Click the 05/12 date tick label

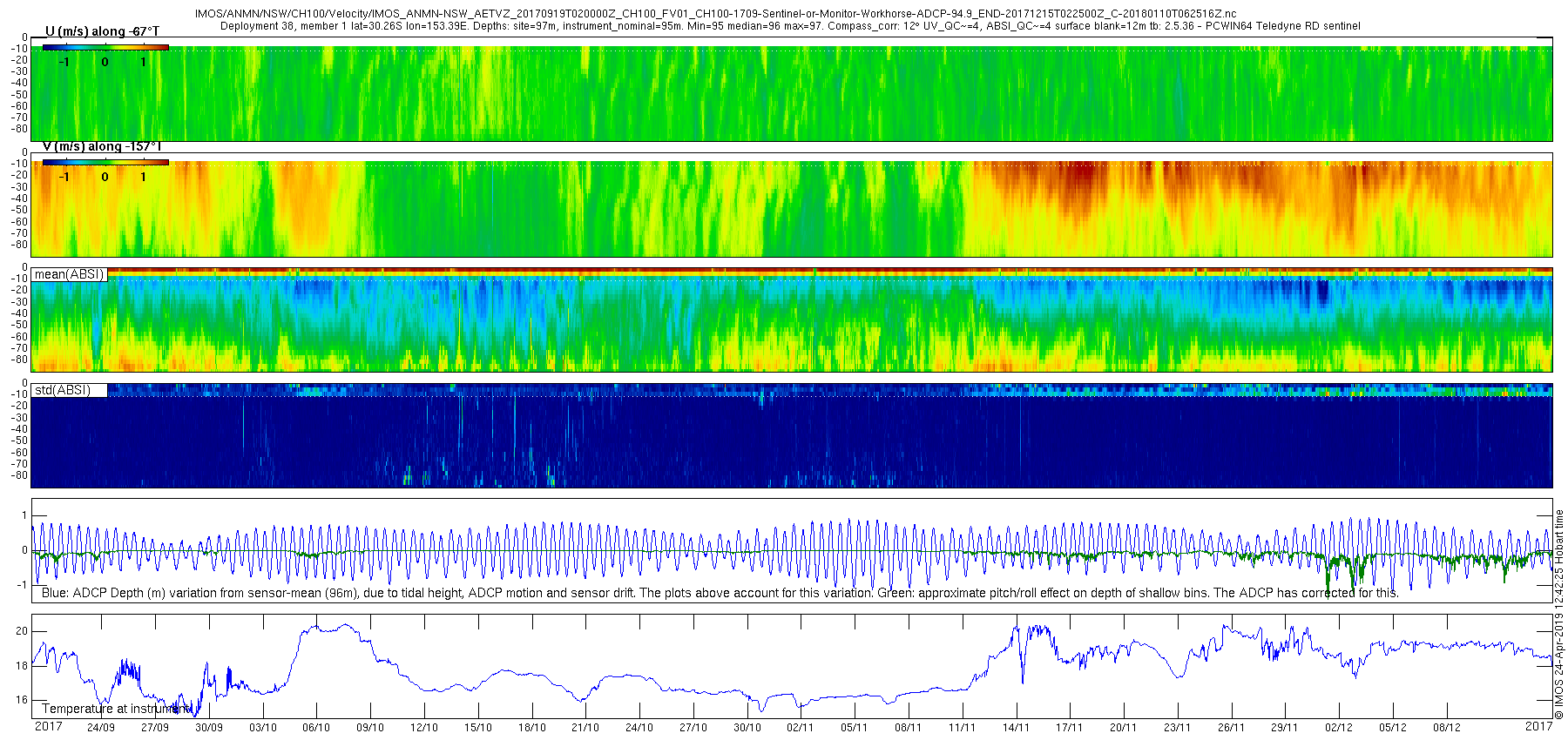pyautogui.click(x=1392, y=728)
